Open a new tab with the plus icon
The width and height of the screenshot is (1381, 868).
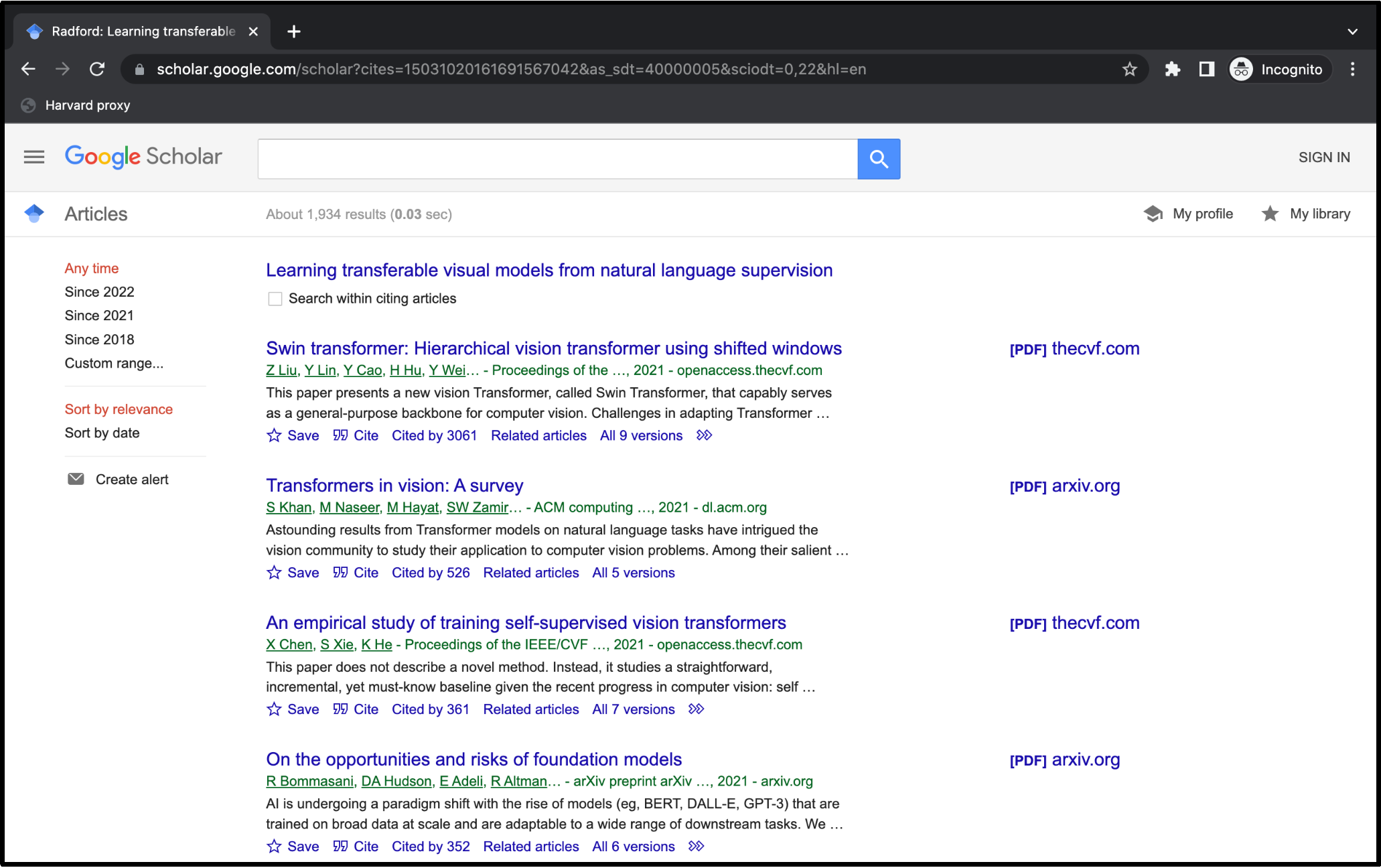click(x=293, y=31)
